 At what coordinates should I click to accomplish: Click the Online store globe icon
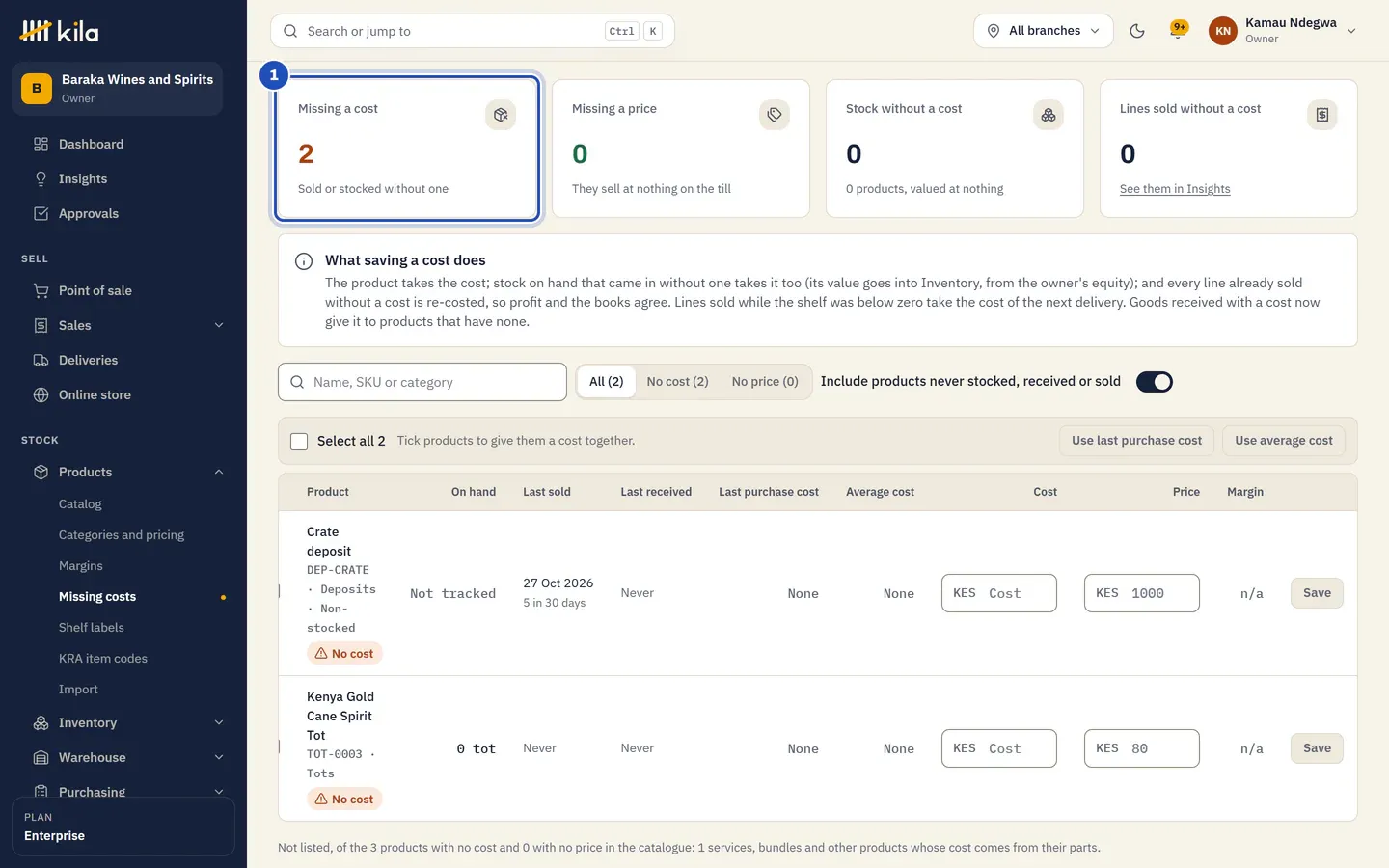click(41, 394)
